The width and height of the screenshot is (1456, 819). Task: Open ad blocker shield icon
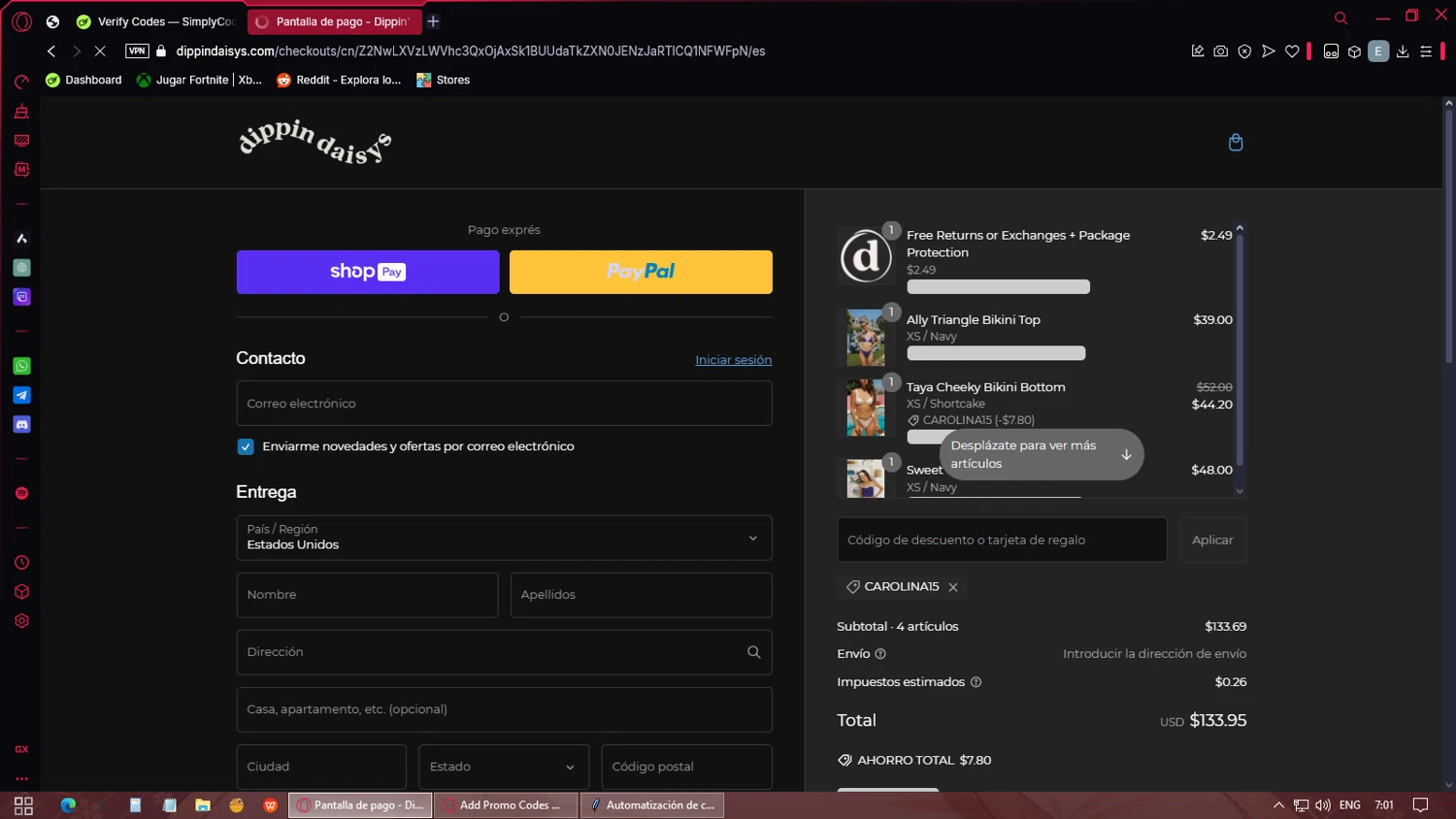[1244, 51]
